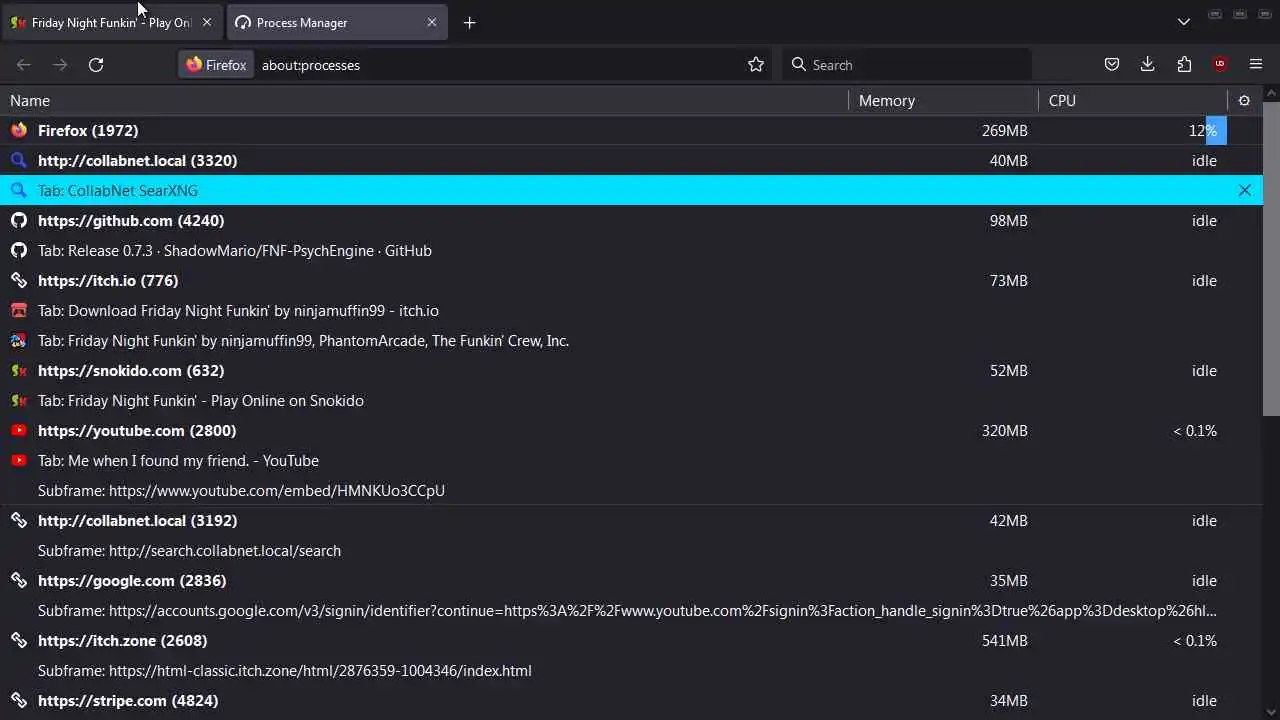Select the Firefox (1972) process row

(631, 130)
